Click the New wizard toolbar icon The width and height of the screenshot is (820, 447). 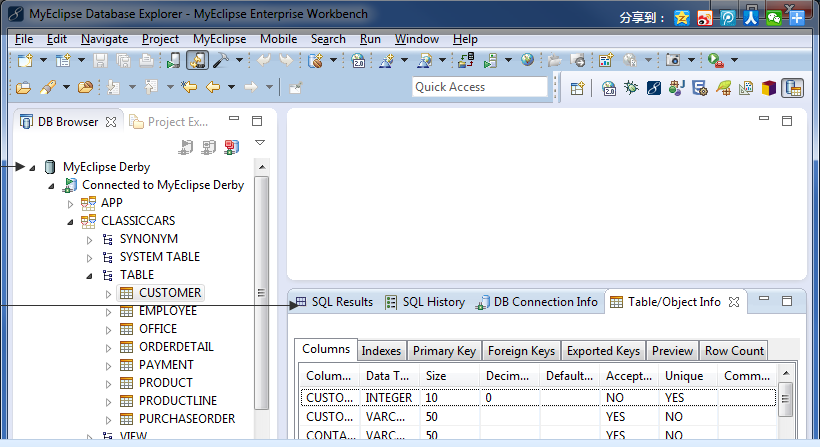[25, 61]
